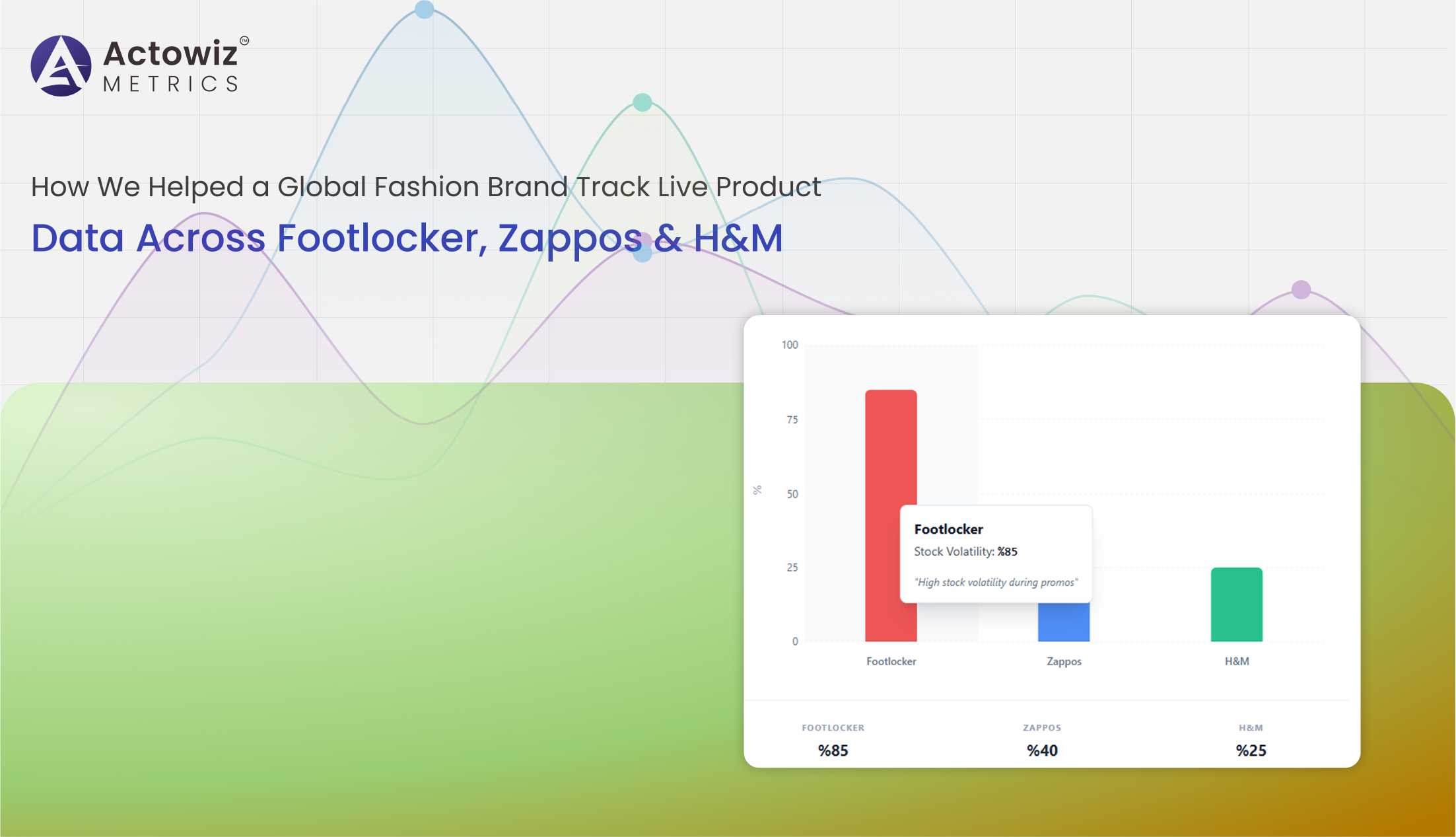Click the blue Zappos bar
The image size is (1456, 837).
coord(1063,622)
